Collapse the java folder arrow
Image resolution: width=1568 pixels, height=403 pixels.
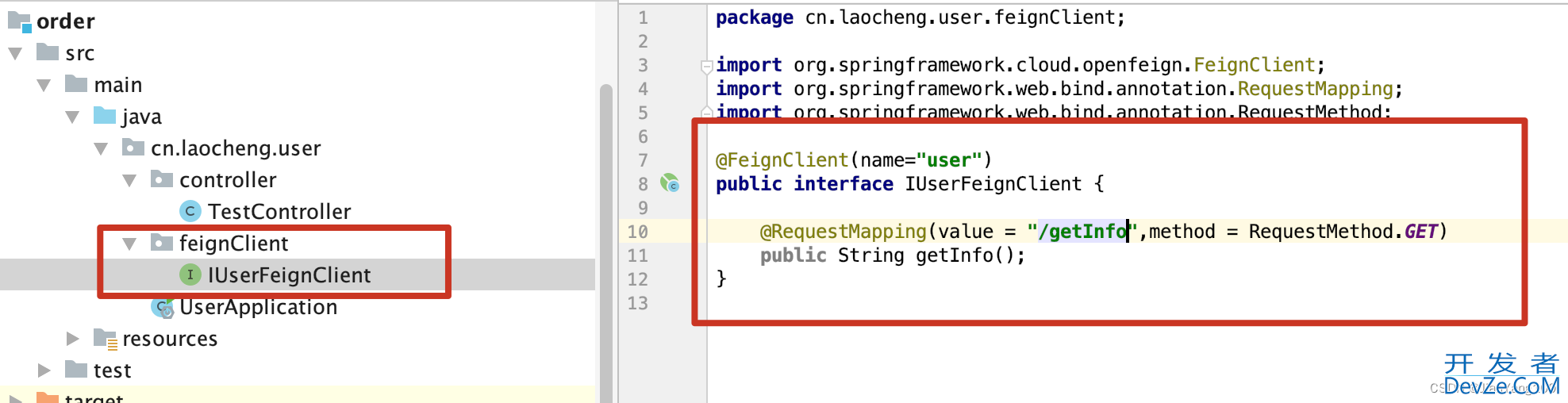pos(72,117)
